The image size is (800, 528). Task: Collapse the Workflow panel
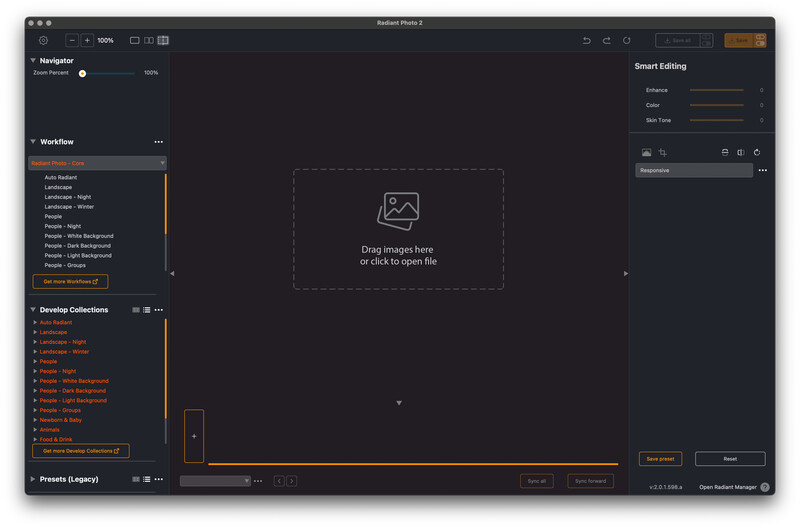33,141
